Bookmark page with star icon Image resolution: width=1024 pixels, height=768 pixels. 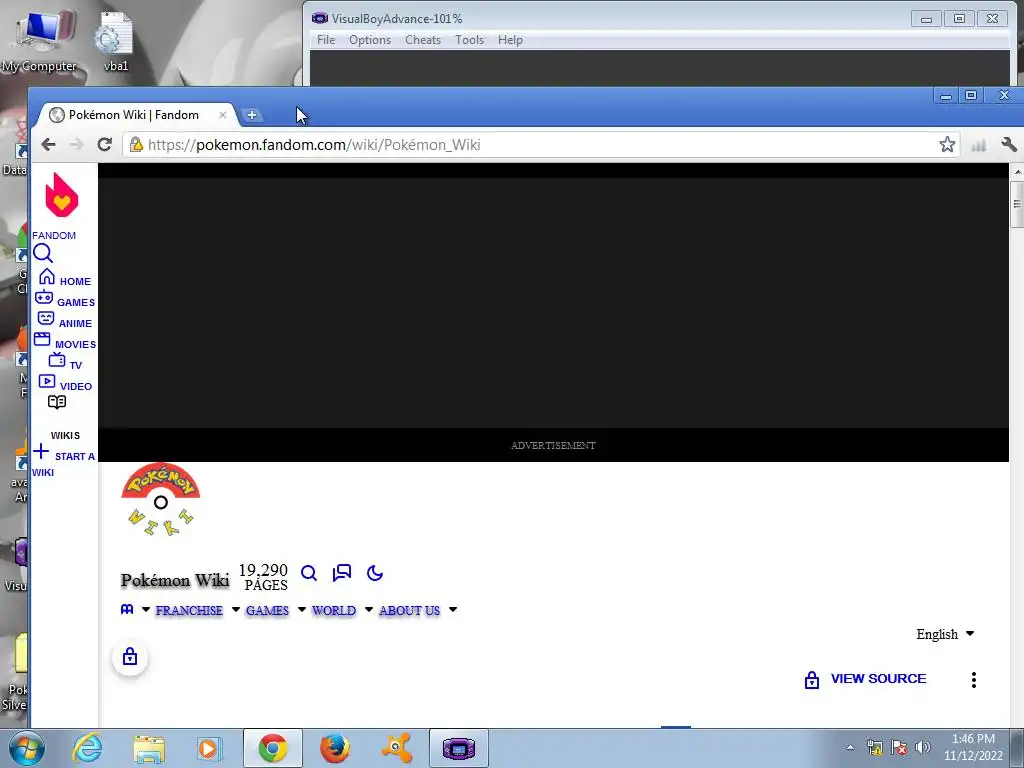[947, 144]
